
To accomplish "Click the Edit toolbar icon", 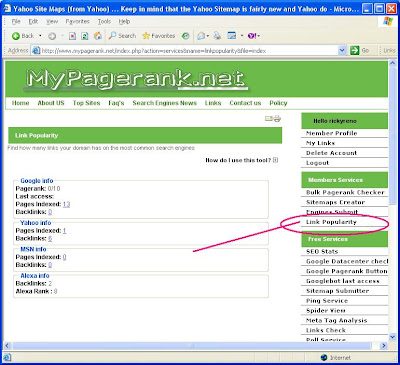I will (x=232, y=36).
